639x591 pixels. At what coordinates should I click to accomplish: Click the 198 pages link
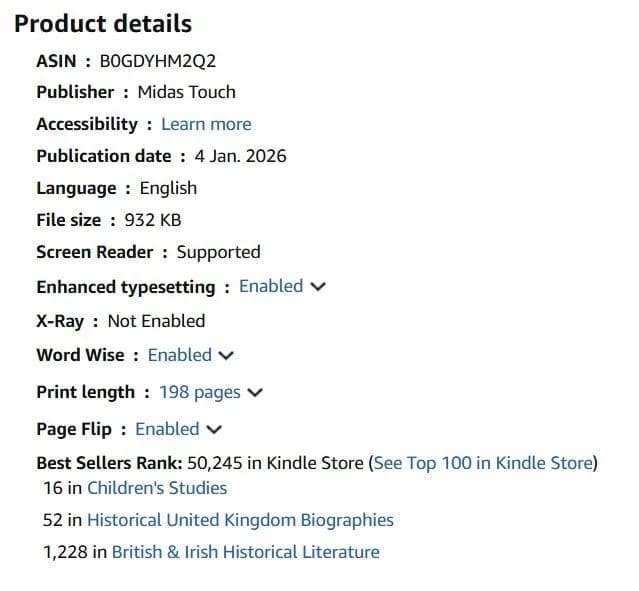(x=200, y=393)
